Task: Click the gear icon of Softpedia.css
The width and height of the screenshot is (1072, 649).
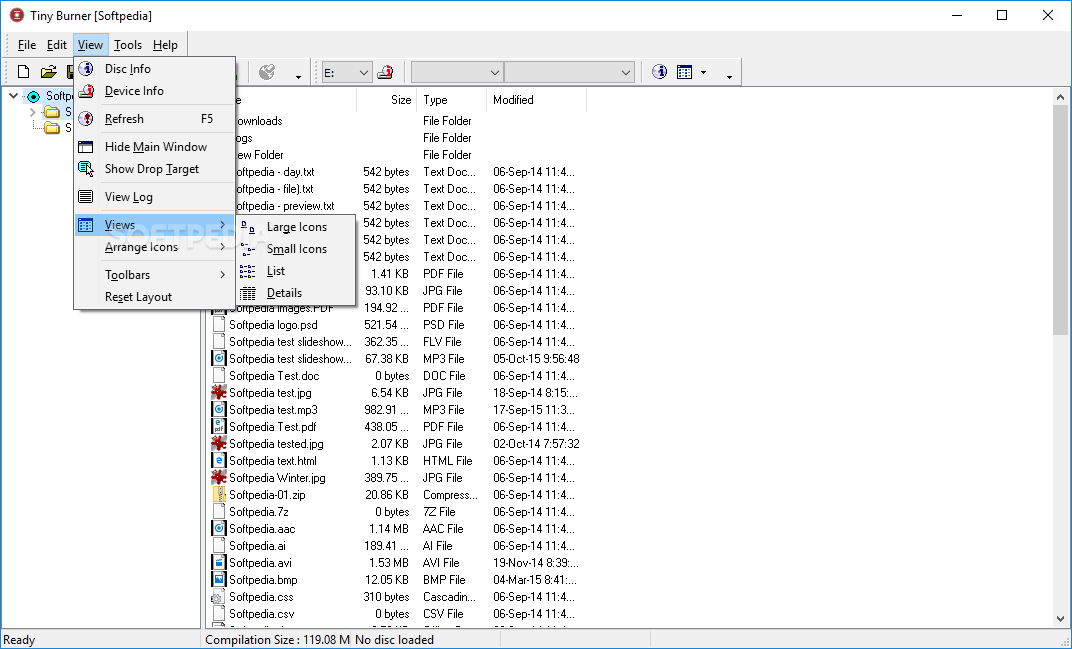Action: click(219, 597)
